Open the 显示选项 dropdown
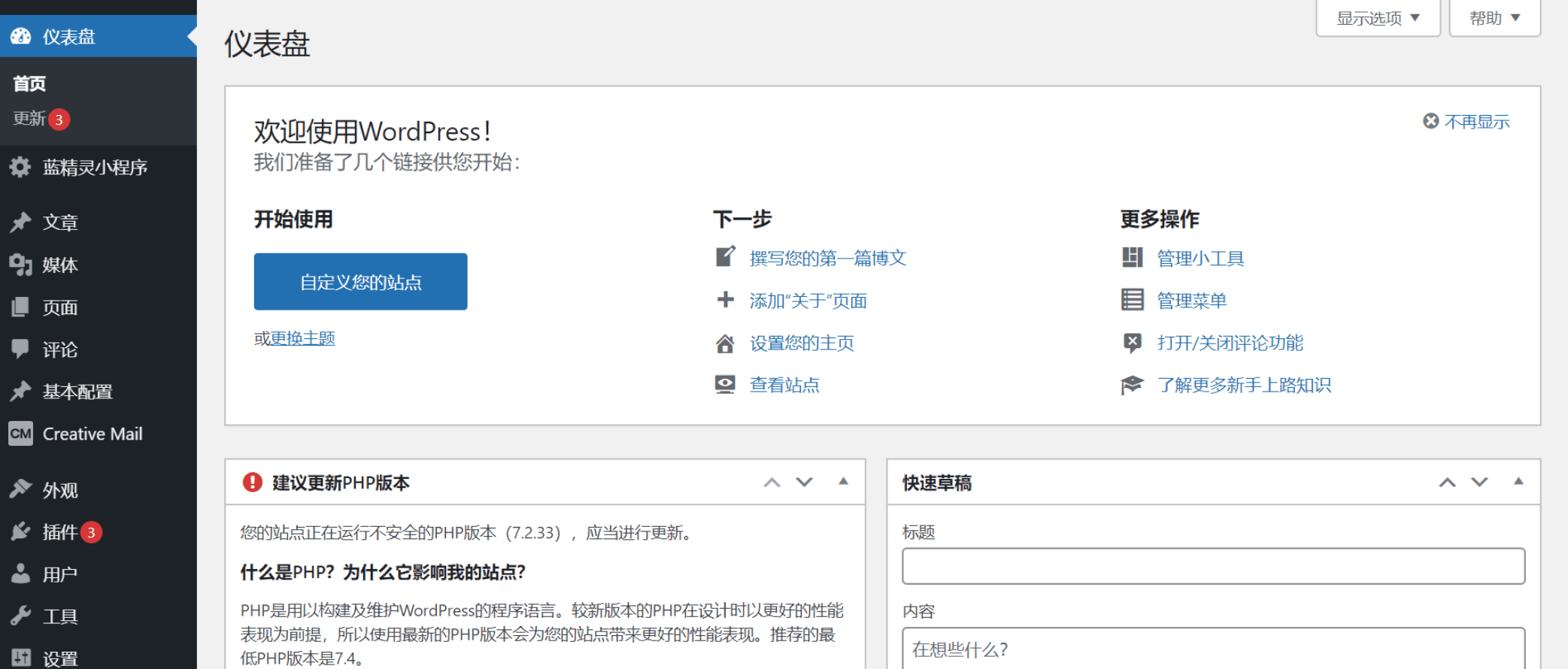The image size is (1568, 669). pos(1378,18)
